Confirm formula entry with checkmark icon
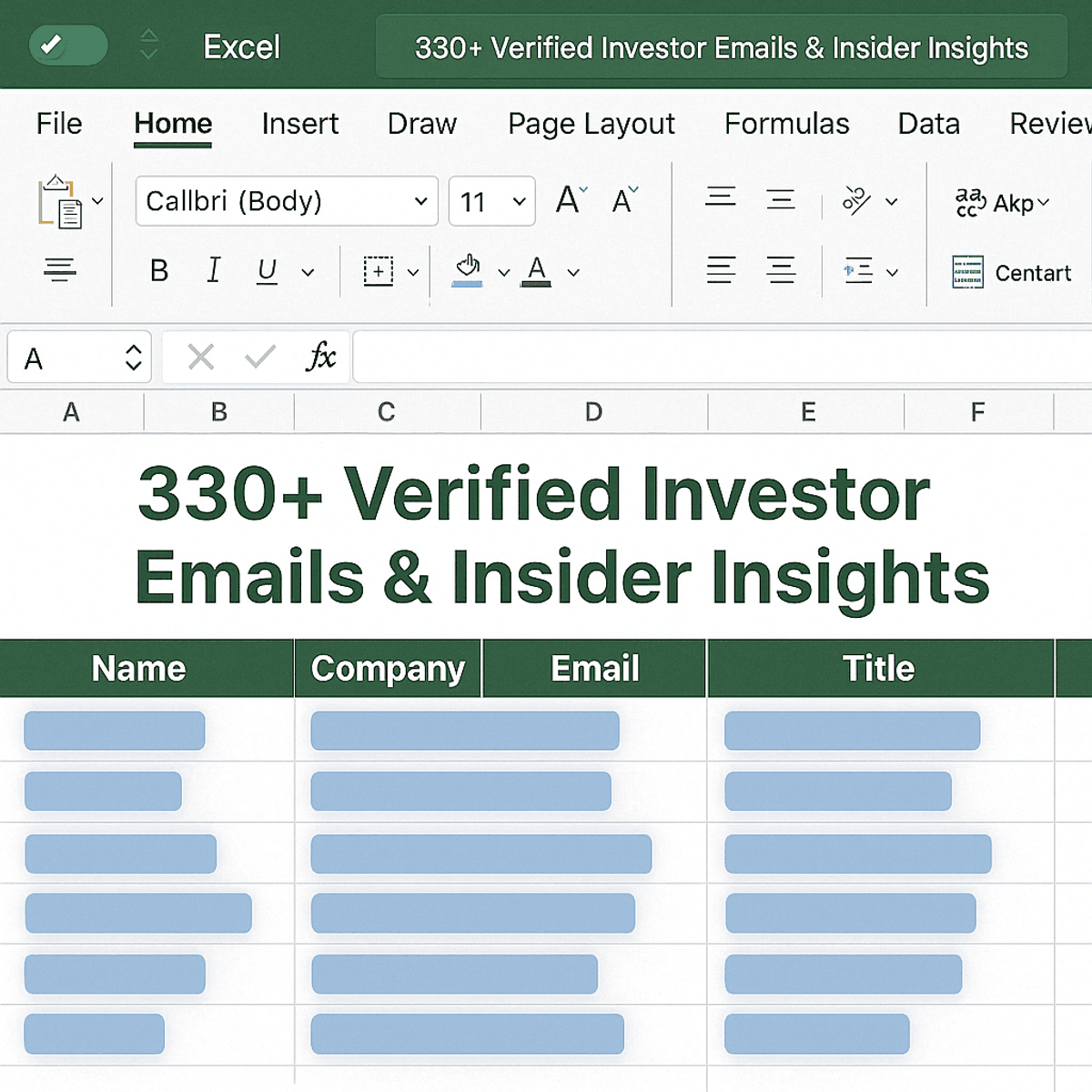1092x1092 pixels. (260, 357)
